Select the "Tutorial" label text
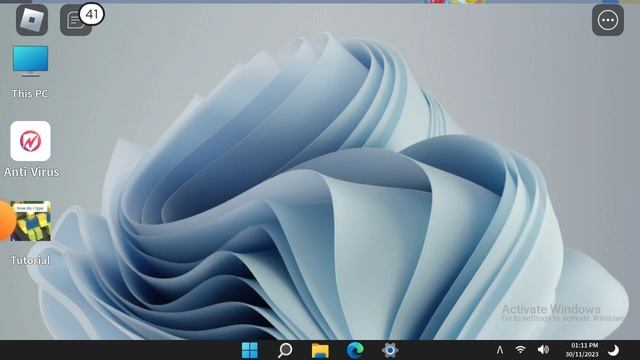 31,260
